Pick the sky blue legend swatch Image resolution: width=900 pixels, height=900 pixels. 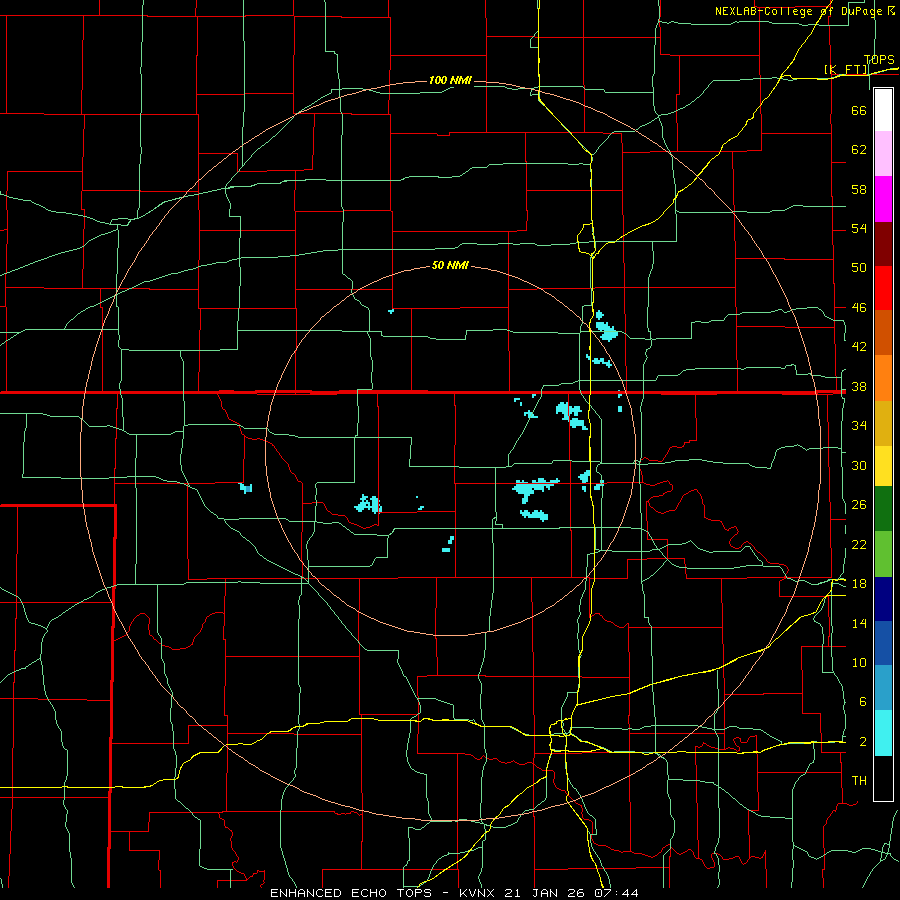coord(883,688)
